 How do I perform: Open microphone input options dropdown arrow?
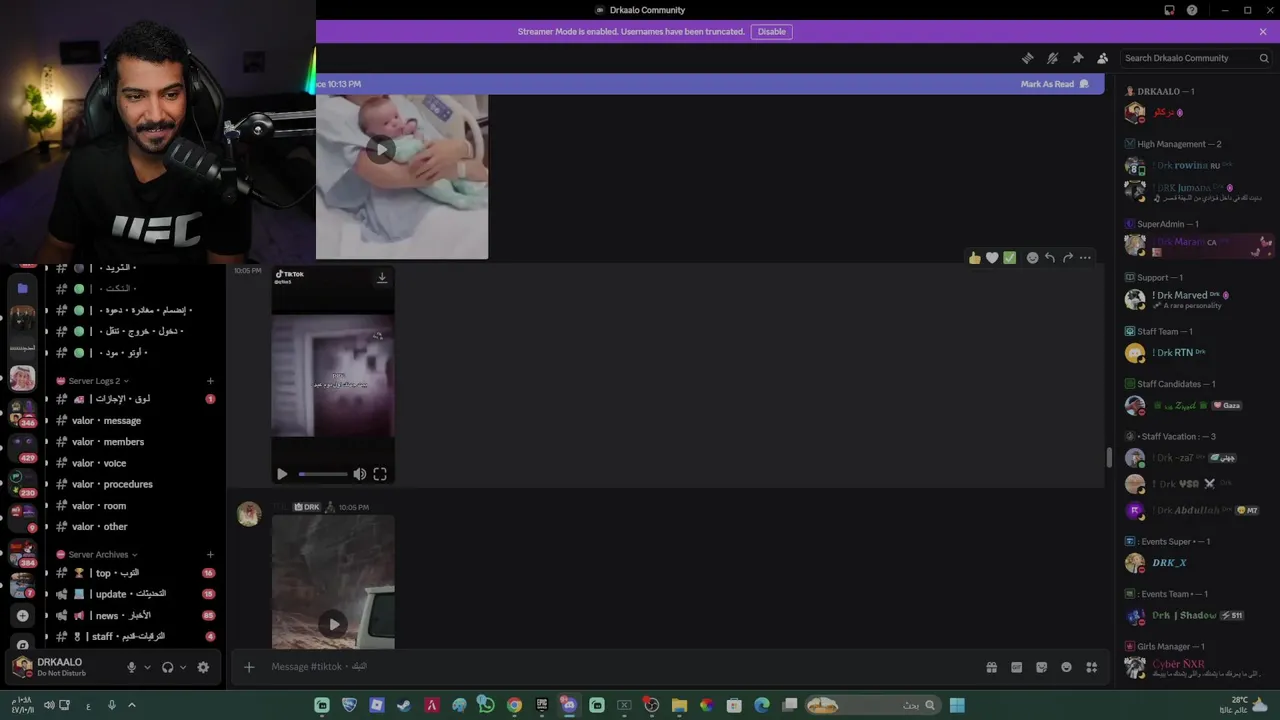[x=147, y=667]
